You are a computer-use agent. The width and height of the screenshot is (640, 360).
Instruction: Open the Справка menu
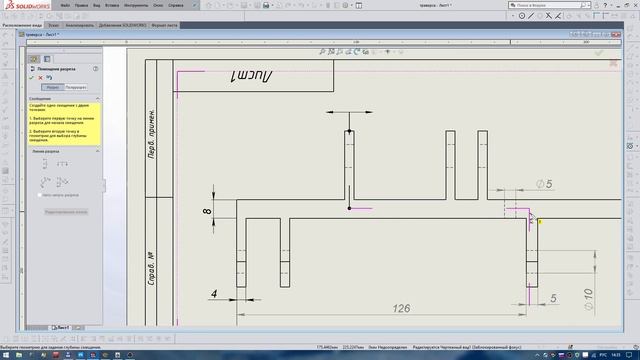(x=176, y=5)
